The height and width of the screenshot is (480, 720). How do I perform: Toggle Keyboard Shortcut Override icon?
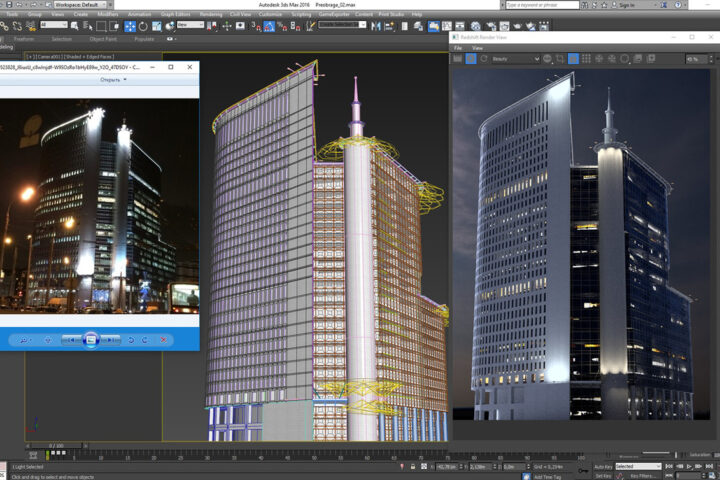pyautogui.click(x=240, y=27)
